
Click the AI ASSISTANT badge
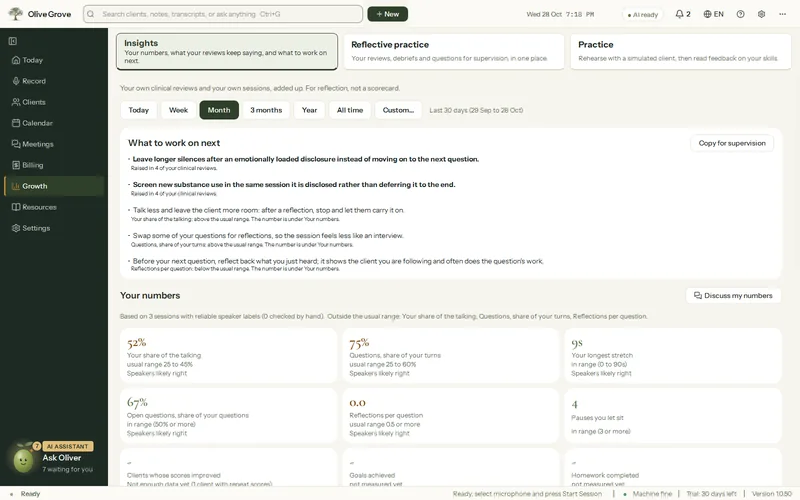68,446
